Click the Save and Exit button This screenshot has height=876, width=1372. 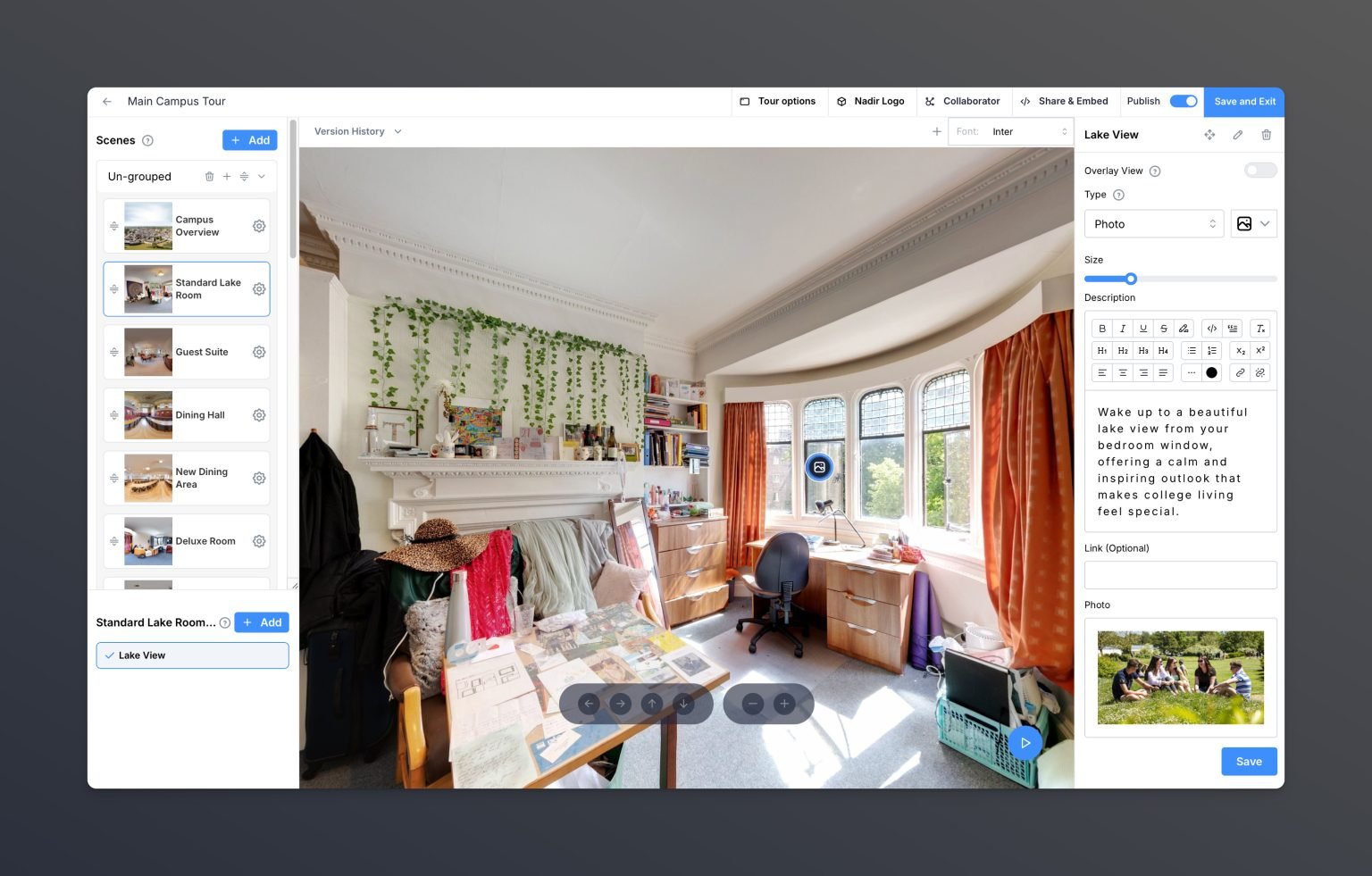click(x=1243, y=101)
